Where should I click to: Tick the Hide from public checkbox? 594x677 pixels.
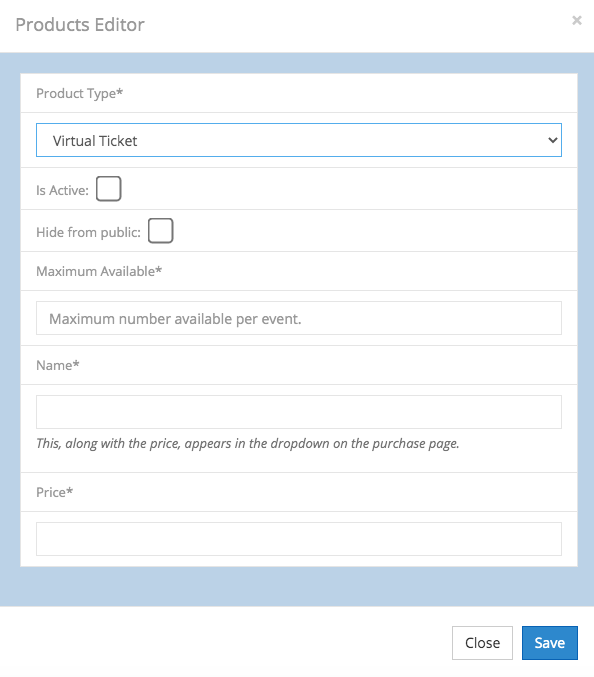point(161,231)
